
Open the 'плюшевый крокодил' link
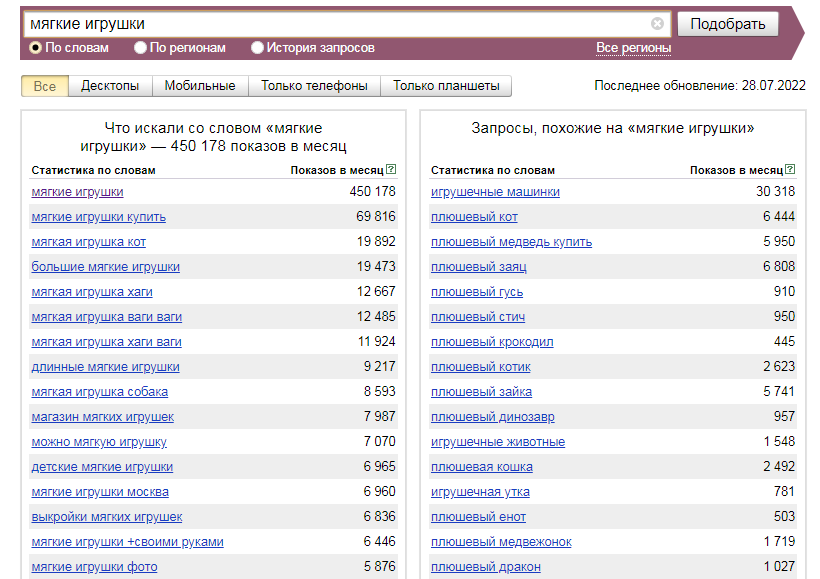pyautogui.click(x=492, y=342)
